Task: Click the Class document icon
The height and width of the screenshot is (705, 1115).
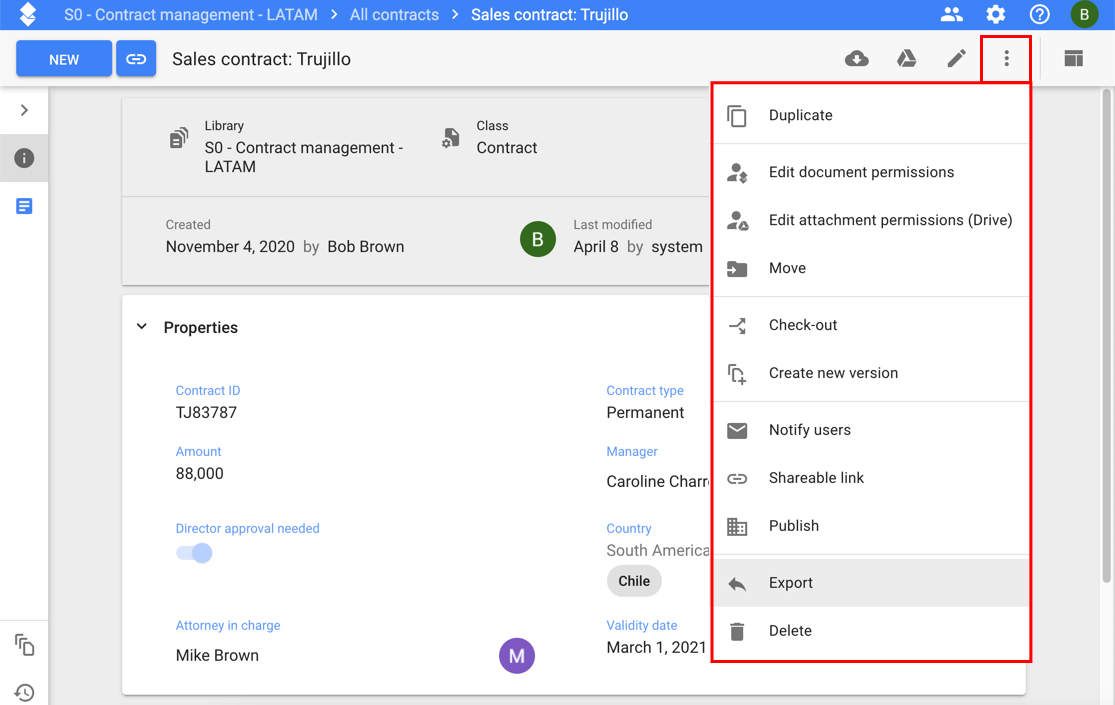Action: 451,137
